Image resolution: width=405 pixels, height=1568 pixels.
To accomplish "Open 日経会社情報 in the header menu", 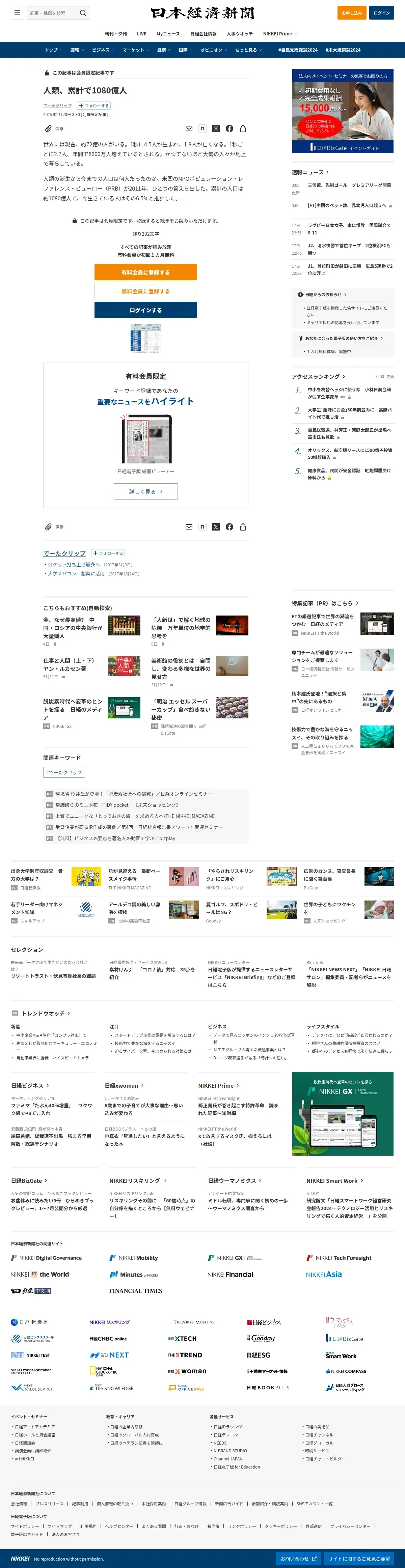I will pyautogui.click(x=204, y=33).
